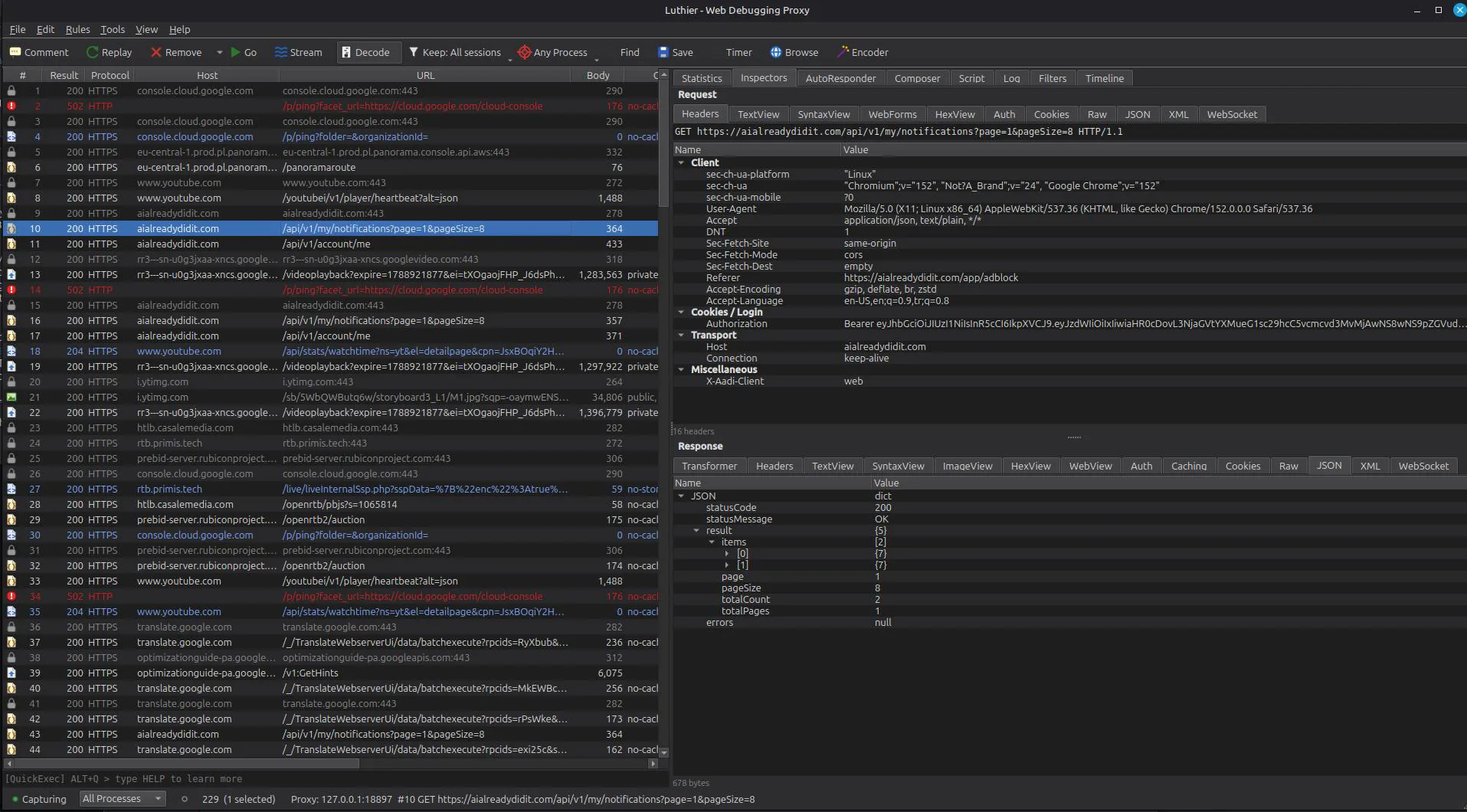Click the icon of session 39 row
The height and width of the screenshot is (812, 1467).
point(11,673)
